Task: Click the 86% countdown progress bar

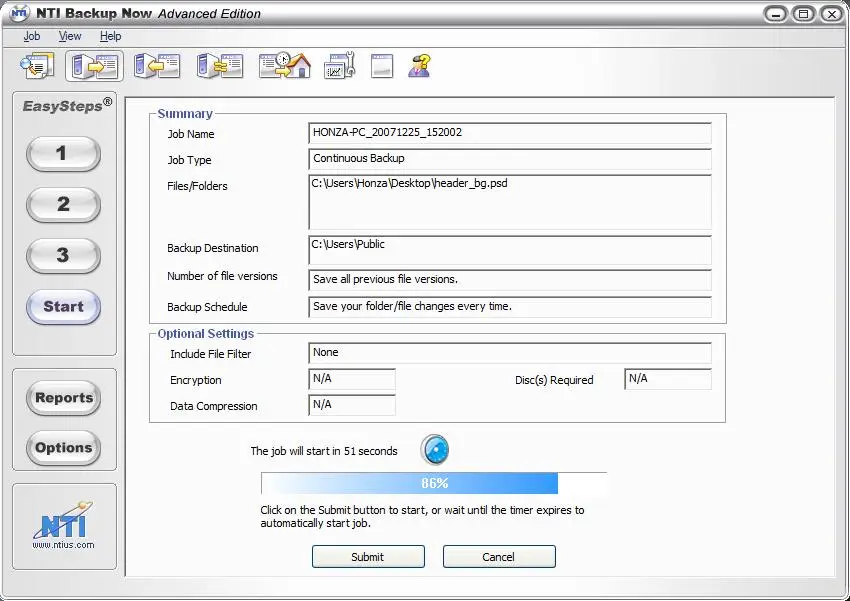Action: click(434, 483)
